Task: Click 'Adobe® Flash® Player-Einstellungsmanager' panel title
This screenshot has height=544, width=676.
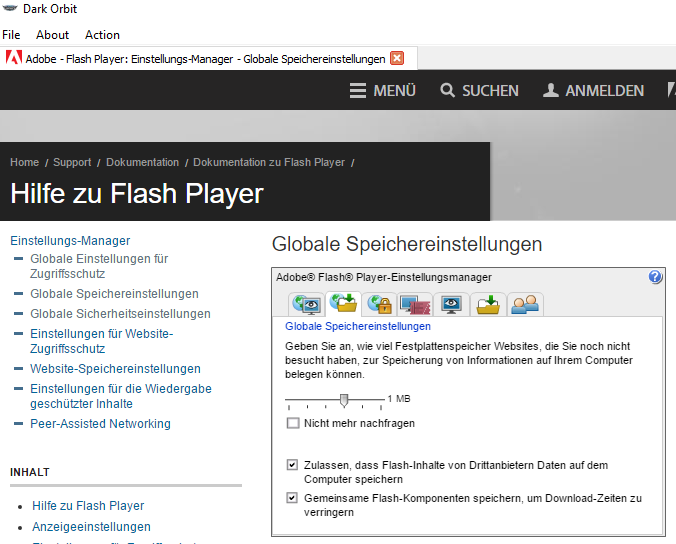Action: (384, 277)
